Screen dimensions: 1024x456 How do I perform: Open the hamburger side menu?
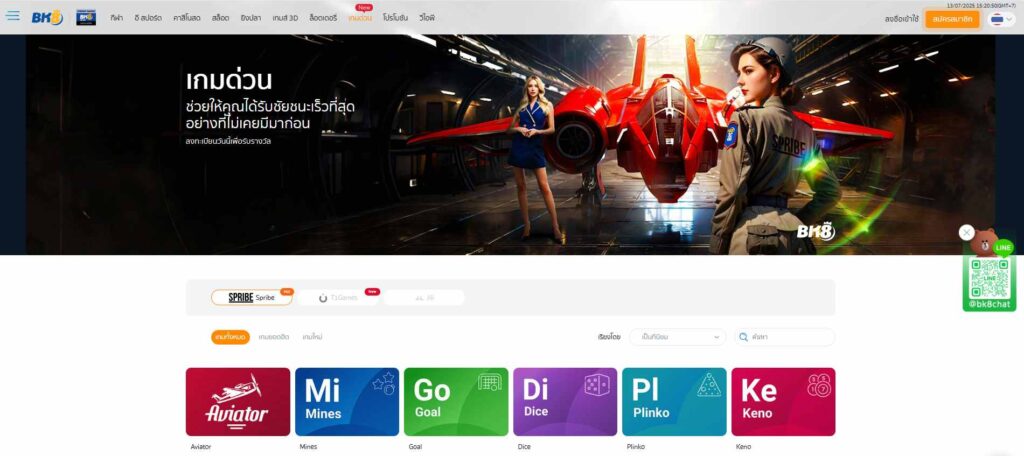[x=12, y=16]
